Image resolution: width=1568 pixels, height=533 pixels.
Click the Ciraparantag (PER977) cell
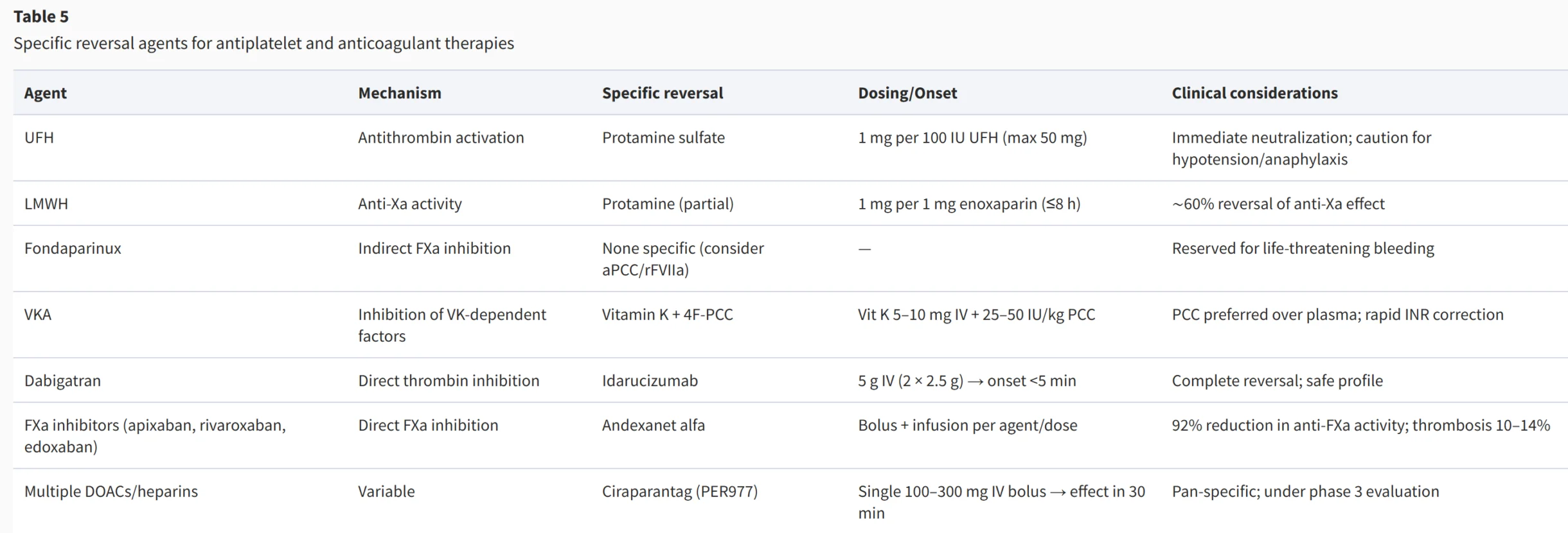point(680,491)
